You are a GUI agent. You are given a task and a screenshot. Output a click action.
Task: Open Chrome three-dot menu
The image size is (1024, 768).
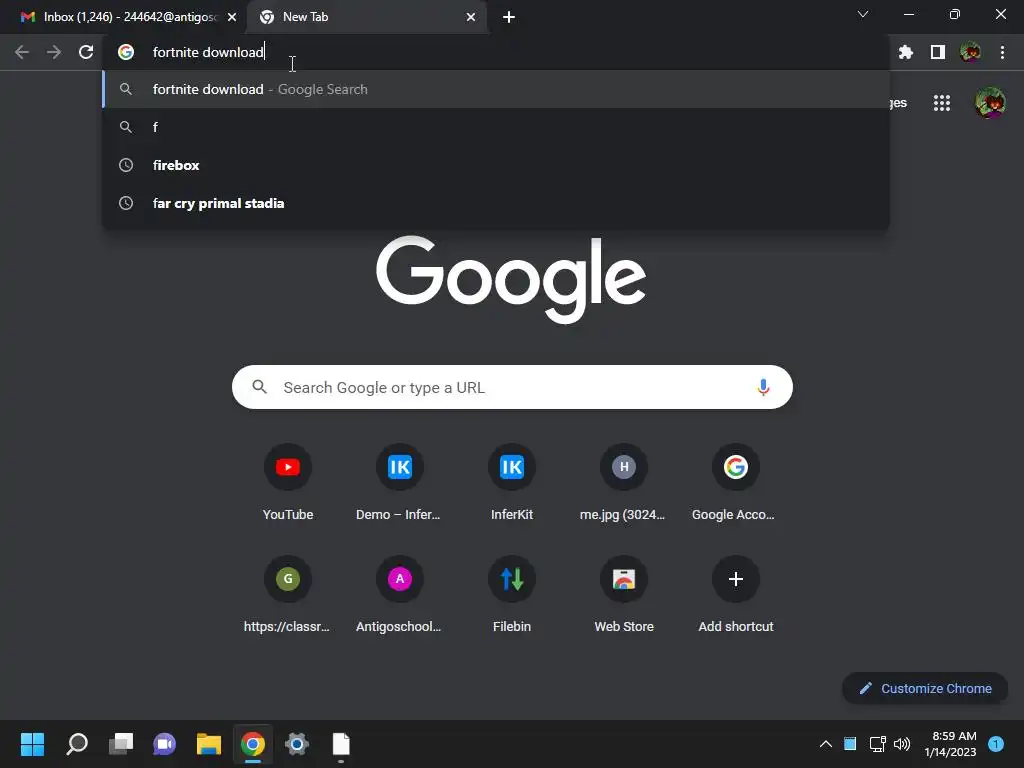1002,52
